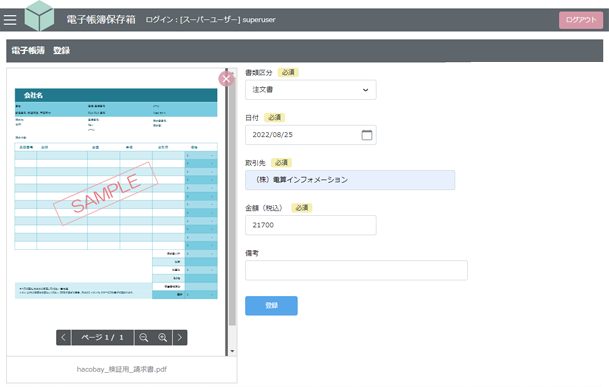
Task: Go to the previous PDF page
Action: (64, 337)
